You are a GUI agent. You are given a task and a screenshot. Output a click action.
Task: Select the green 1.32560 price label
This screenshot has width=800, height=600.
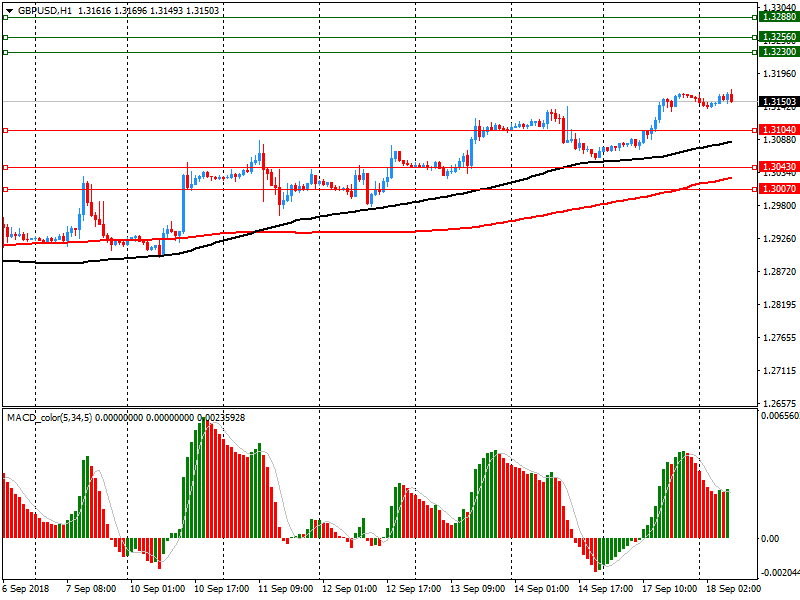pos(779,37)
